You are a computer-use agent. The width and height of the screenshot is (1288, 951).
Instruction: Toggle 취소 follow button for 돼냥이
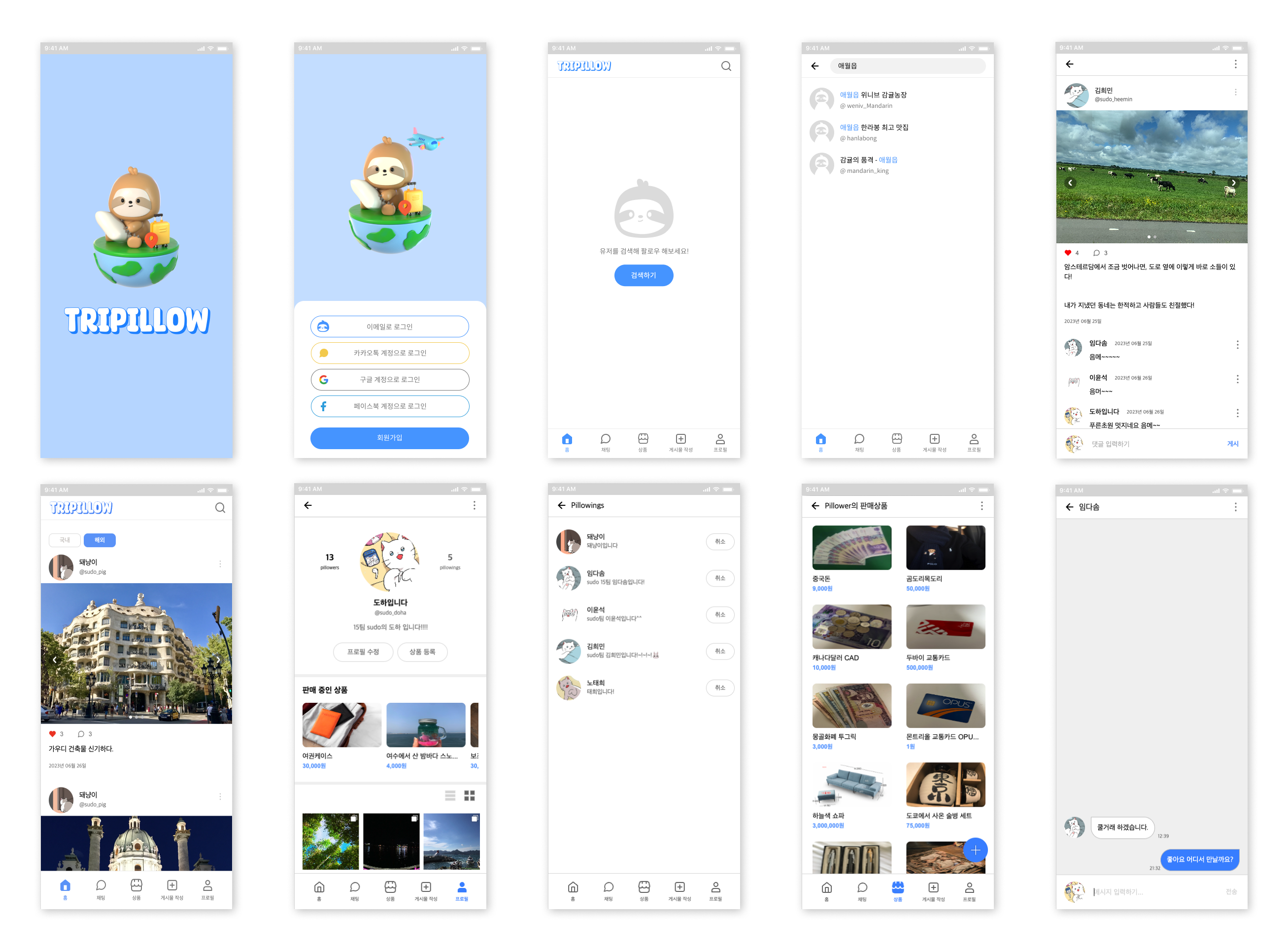click(719, 542)
